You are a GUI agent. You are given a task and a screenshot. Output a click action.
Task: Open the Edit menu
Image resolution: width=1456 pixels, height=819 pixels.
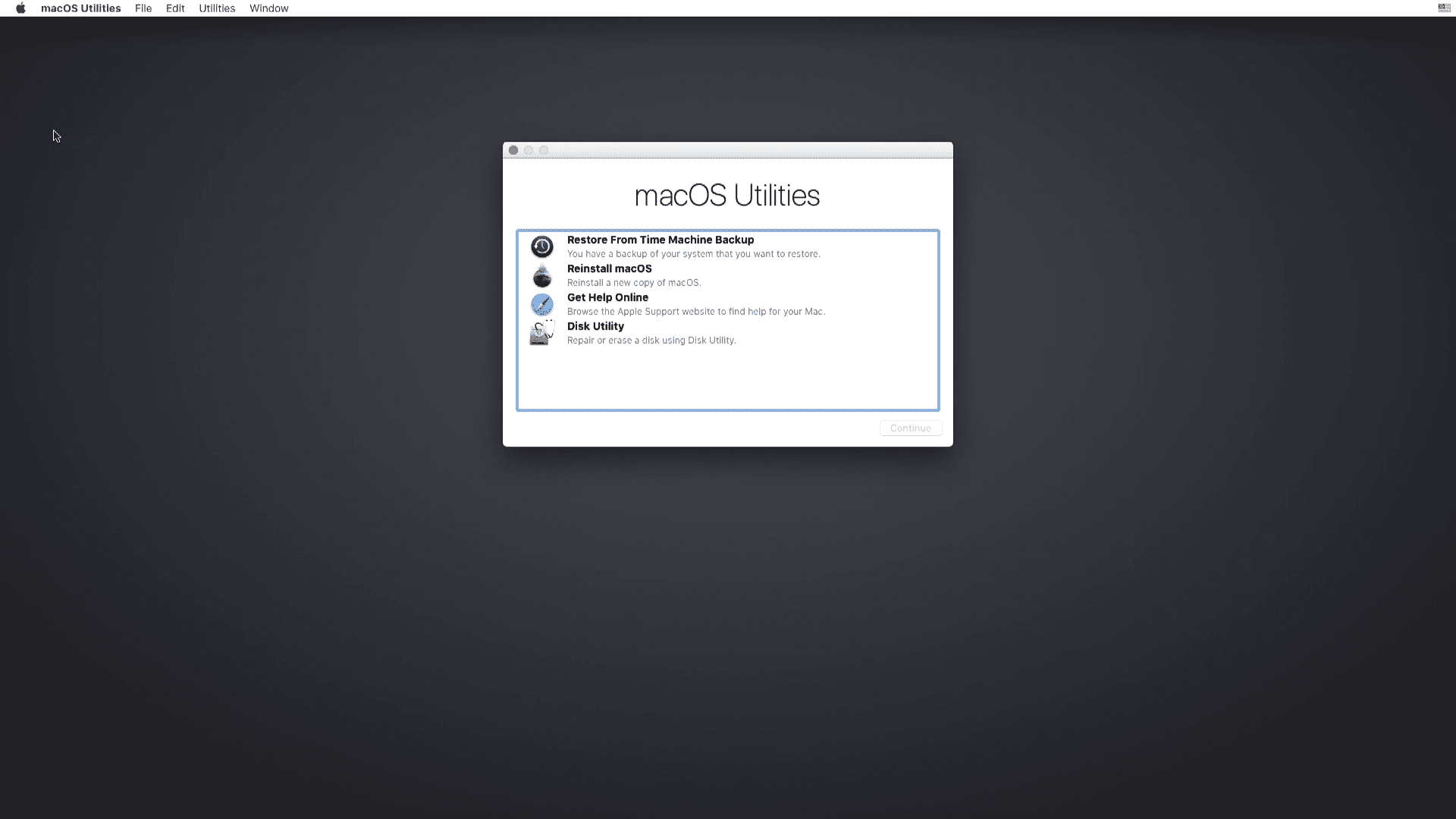(x=175, y=8)
